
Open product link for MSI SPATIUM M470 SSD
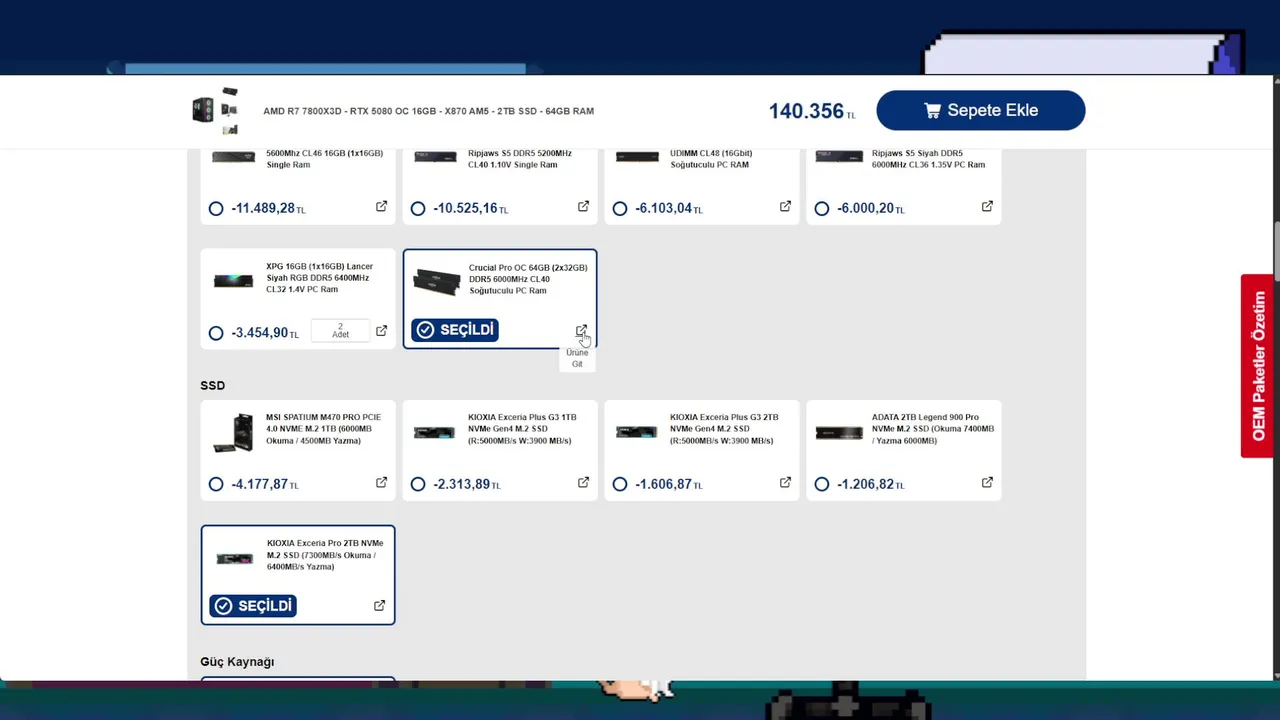381,483
